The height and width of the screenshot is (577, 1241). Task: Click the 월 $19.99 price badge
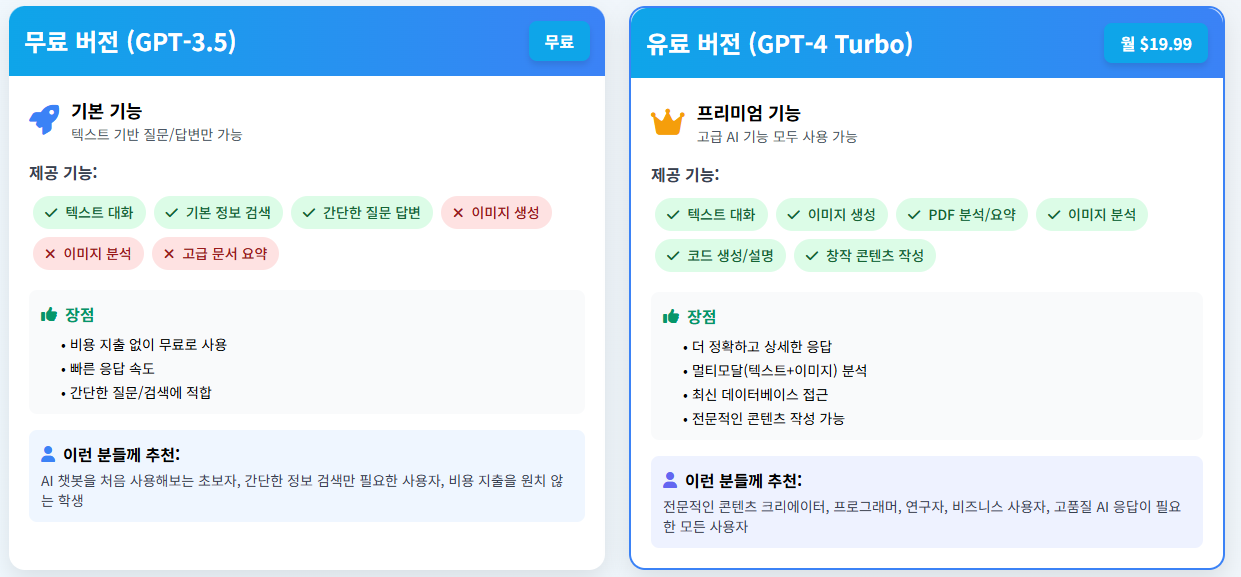(x=1156, y=44)
